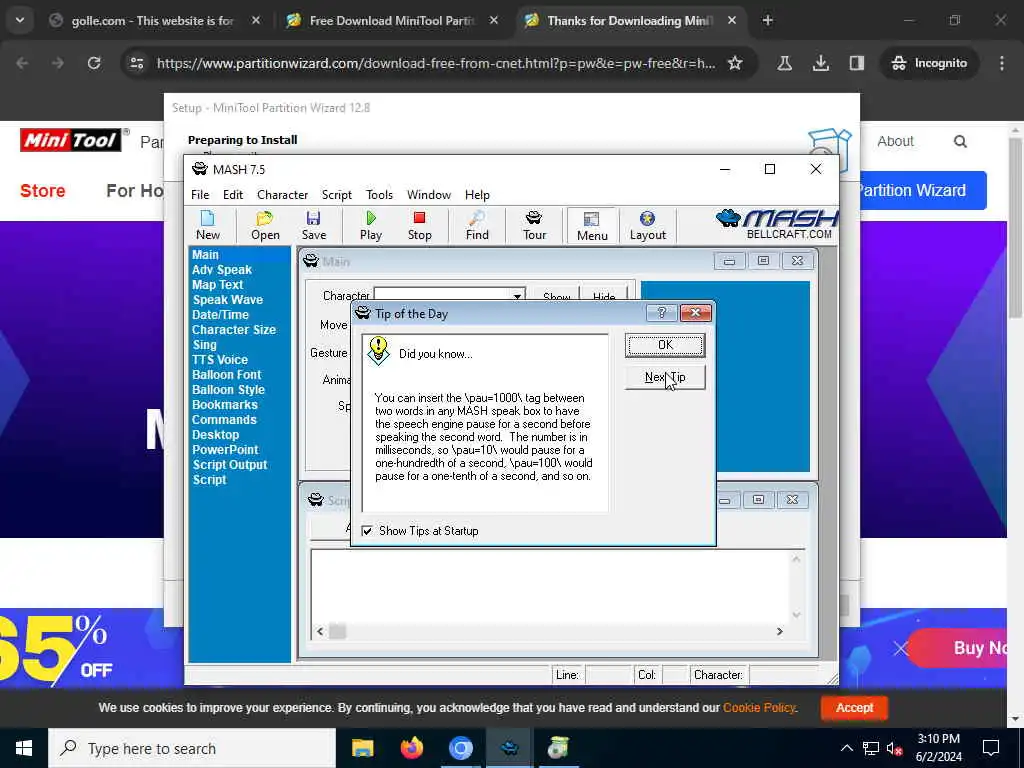
Task: Open the Chrome three-dot menu
Action: coord(1002,63)
